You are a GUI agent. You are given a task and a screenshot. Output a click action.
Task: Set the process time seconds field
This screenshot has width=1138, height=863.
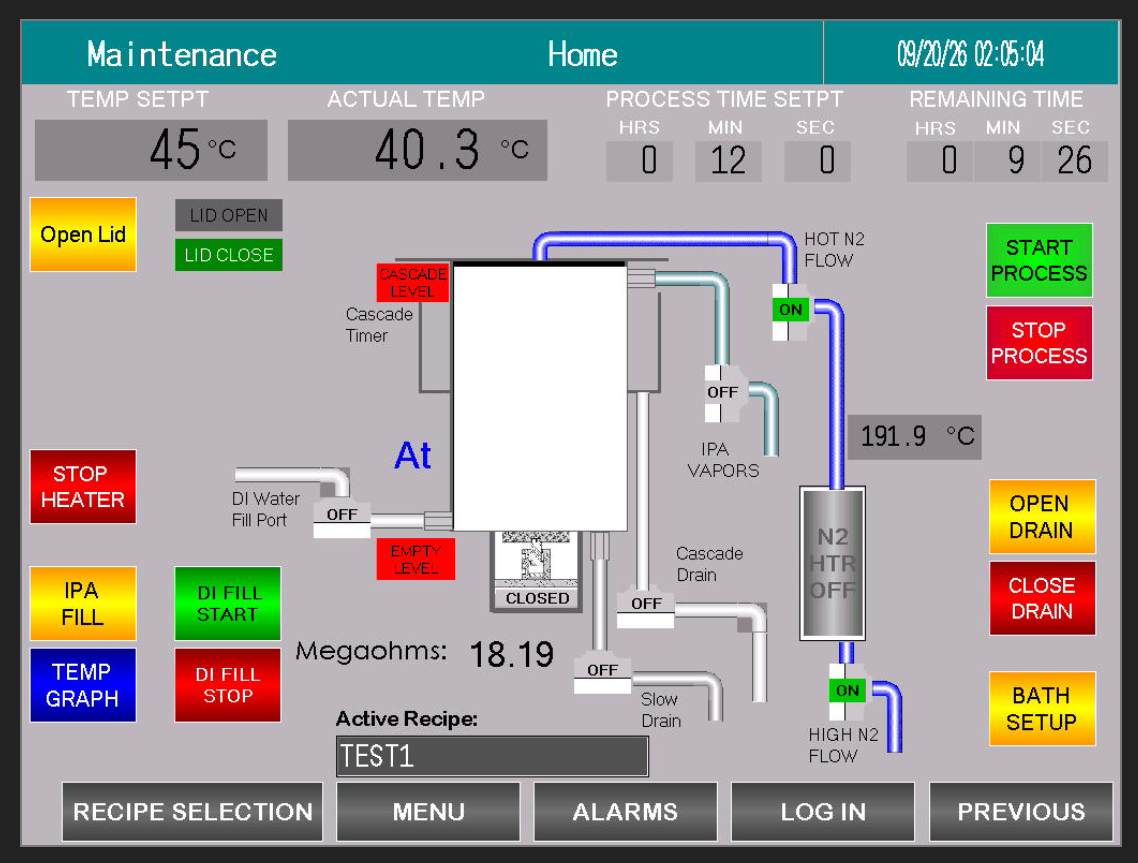[x=817, y=160]
